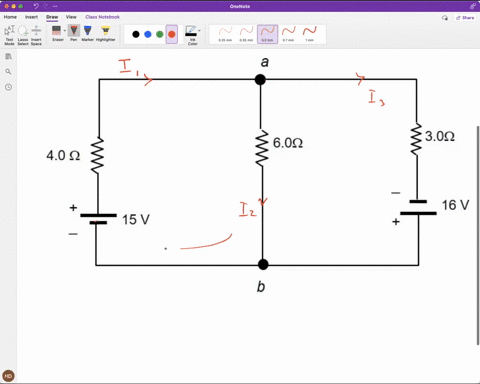The image size is (480, 384).
Task: Set pen thickness to 0.35 mm
Action: tap(246, 34)
